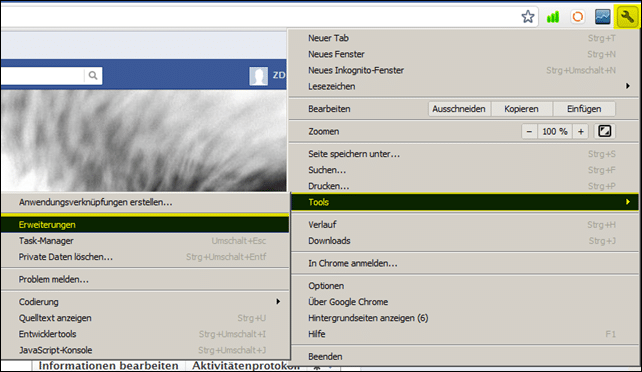
Task: Click the Ausschneiden button
Action: (459, 109)
